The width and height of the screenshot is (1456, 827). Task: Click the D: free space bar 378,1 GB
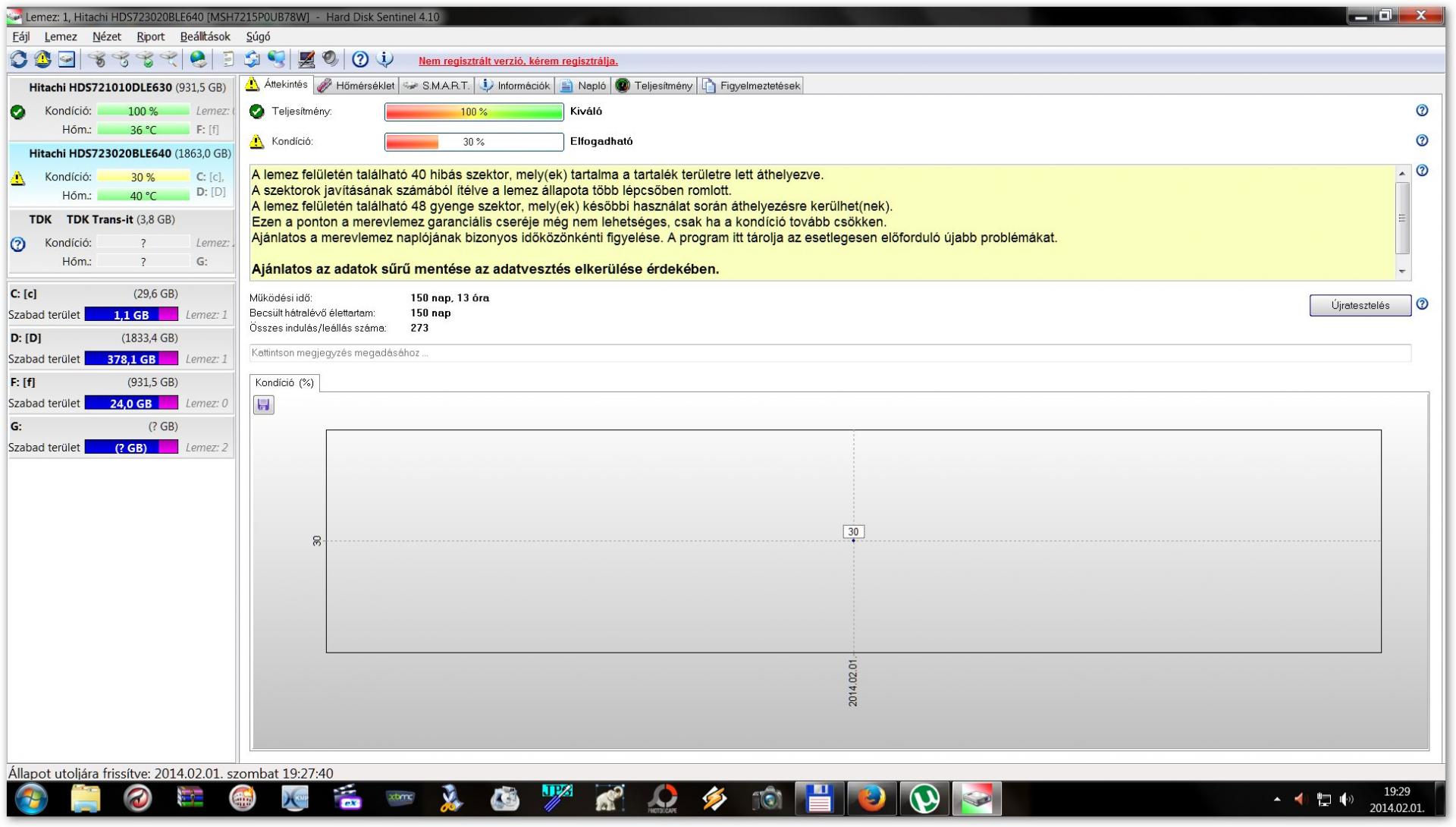point(131,358)
